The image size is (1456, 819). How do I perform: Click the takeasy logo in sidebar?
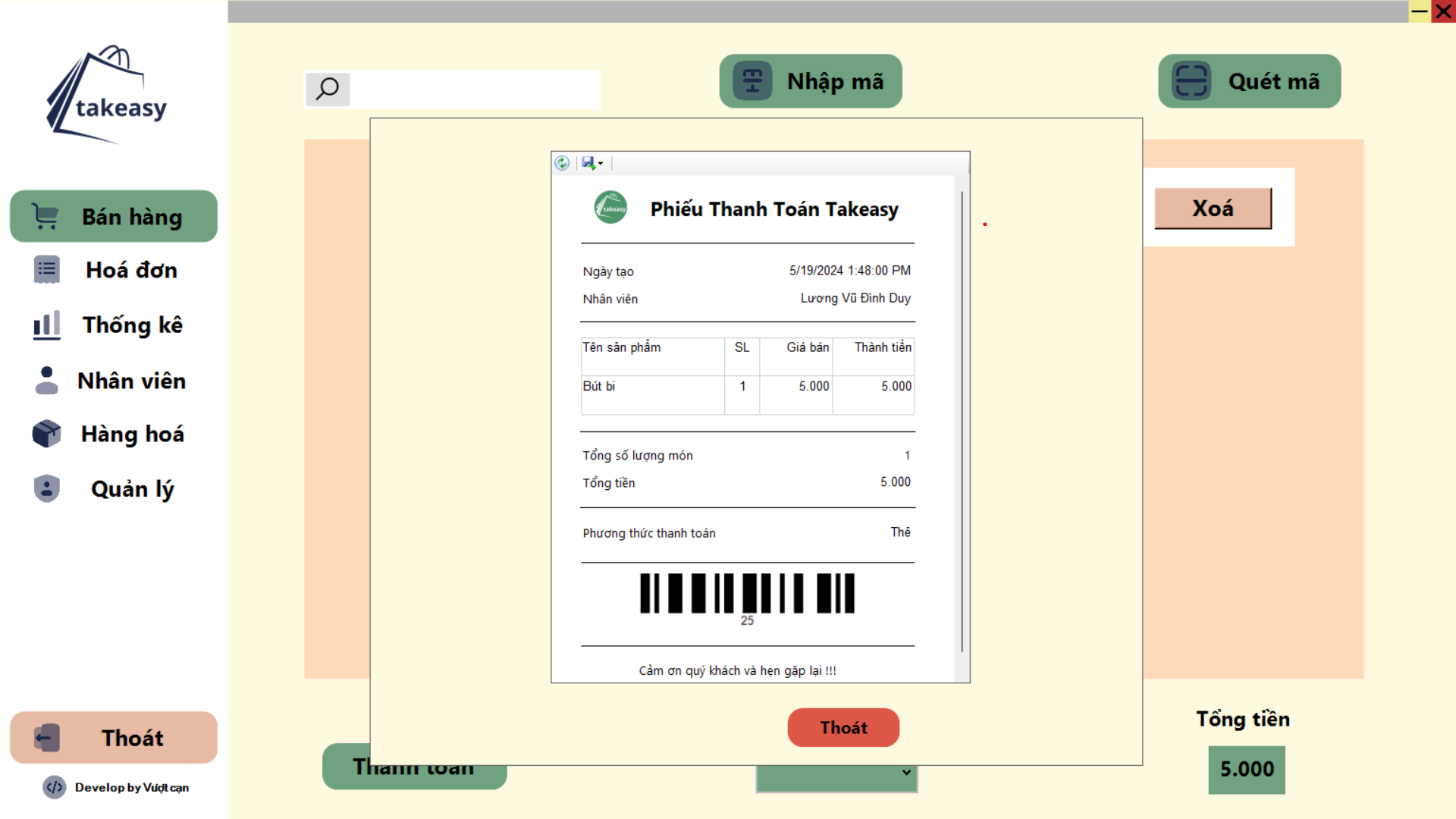(x=107, y=95)
